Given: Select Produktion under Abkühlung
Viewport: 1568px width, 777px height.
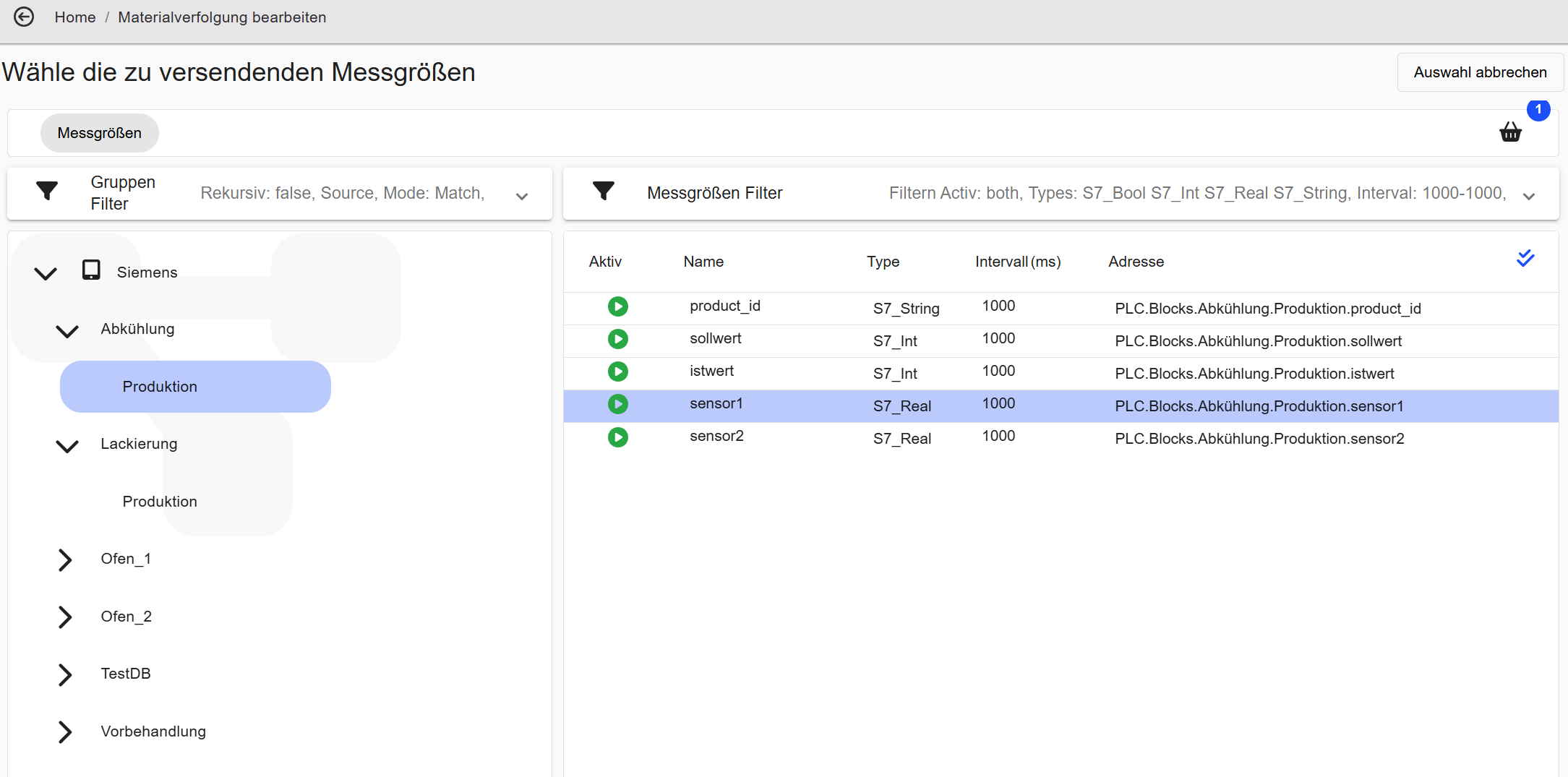Looking at the screenshot, I should click(195, 387).
